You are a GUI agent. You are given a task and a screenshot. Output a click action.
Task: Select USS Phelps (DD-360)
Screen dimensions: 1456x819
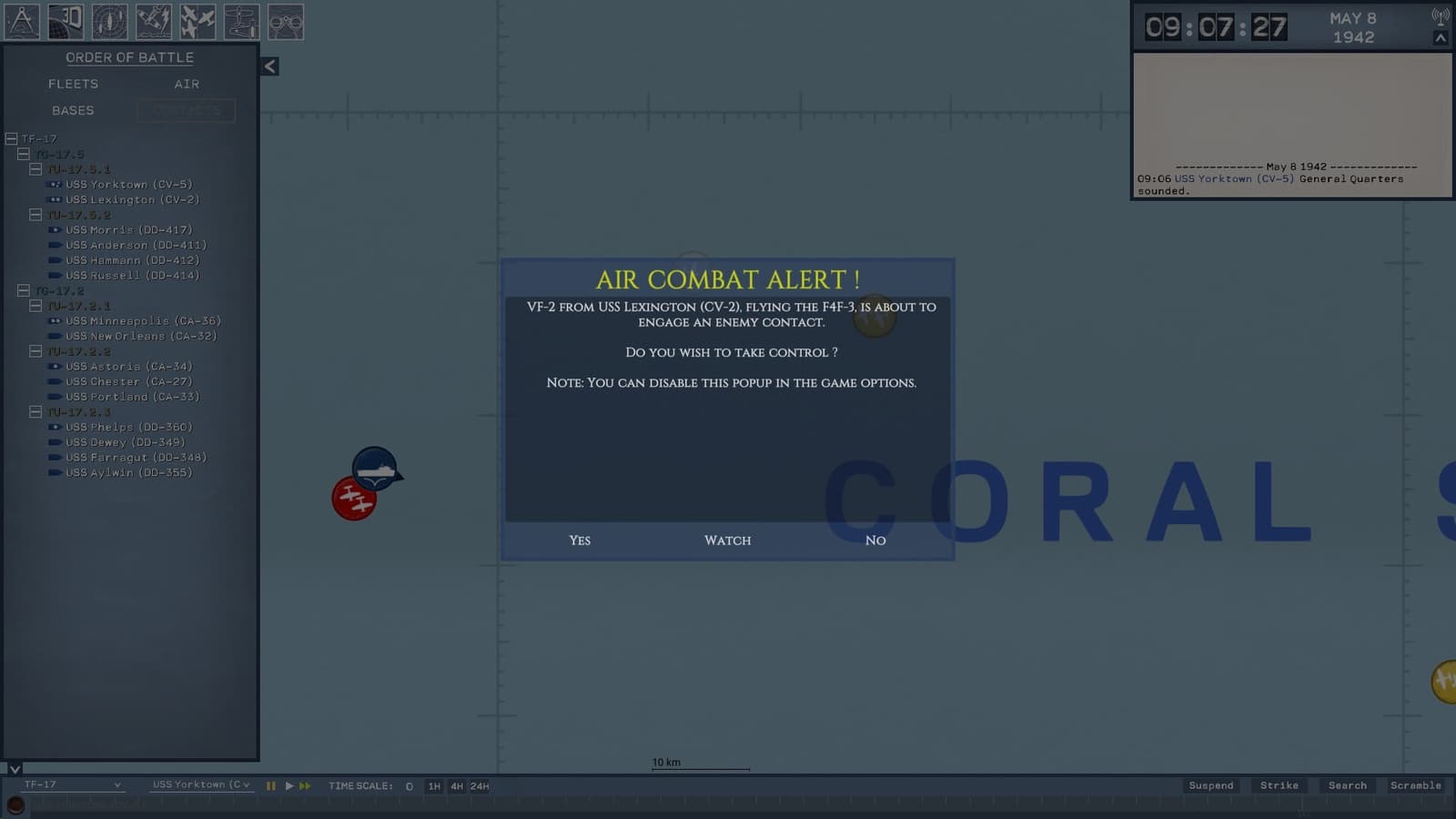point(129,427)
